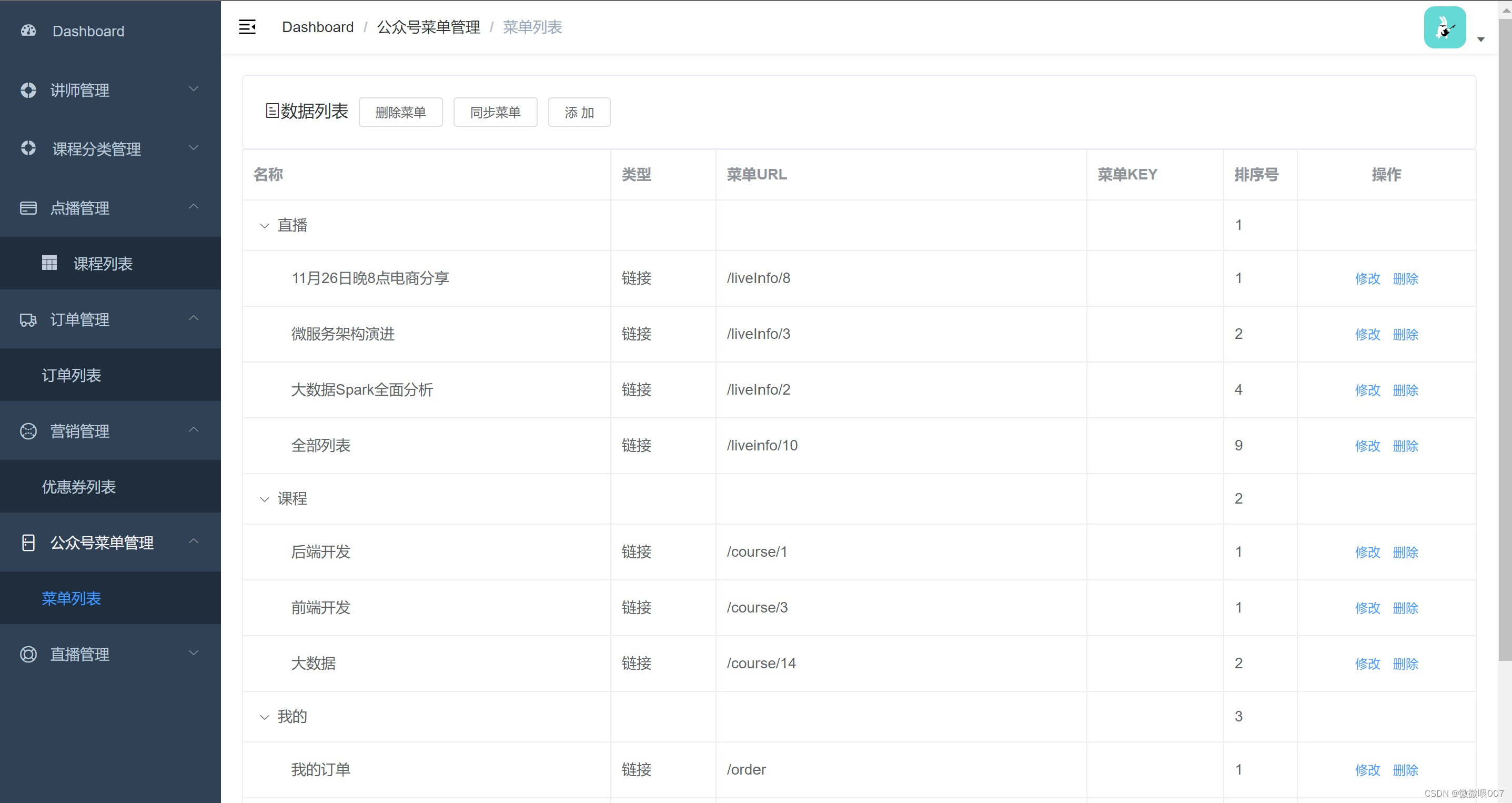
Task: Collapse the 直播 tree row
Action: click(264, 225)
